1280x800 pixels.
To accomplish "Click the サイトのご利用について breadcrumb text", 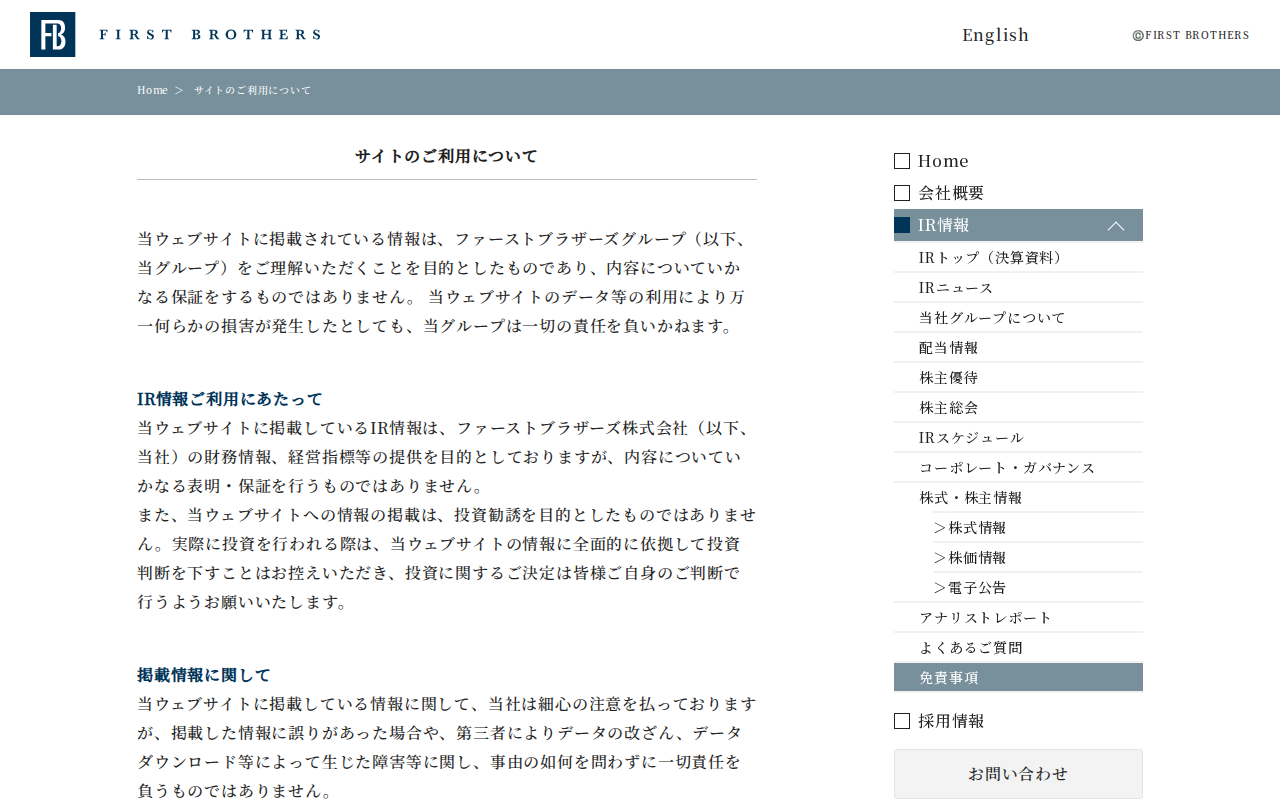I will pyautogui.click(x=253, y=90).
